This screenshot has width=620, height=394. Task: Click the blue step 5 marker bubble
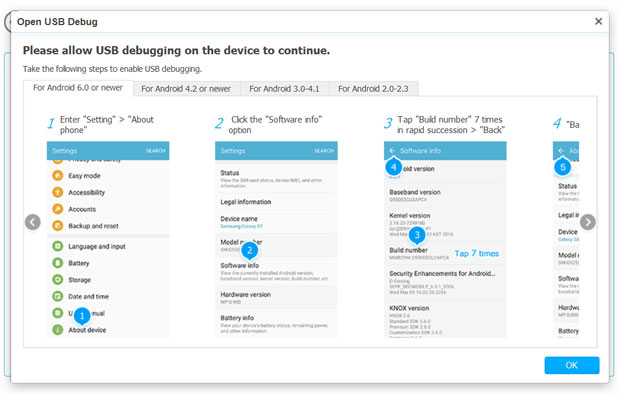click(563, 167)
